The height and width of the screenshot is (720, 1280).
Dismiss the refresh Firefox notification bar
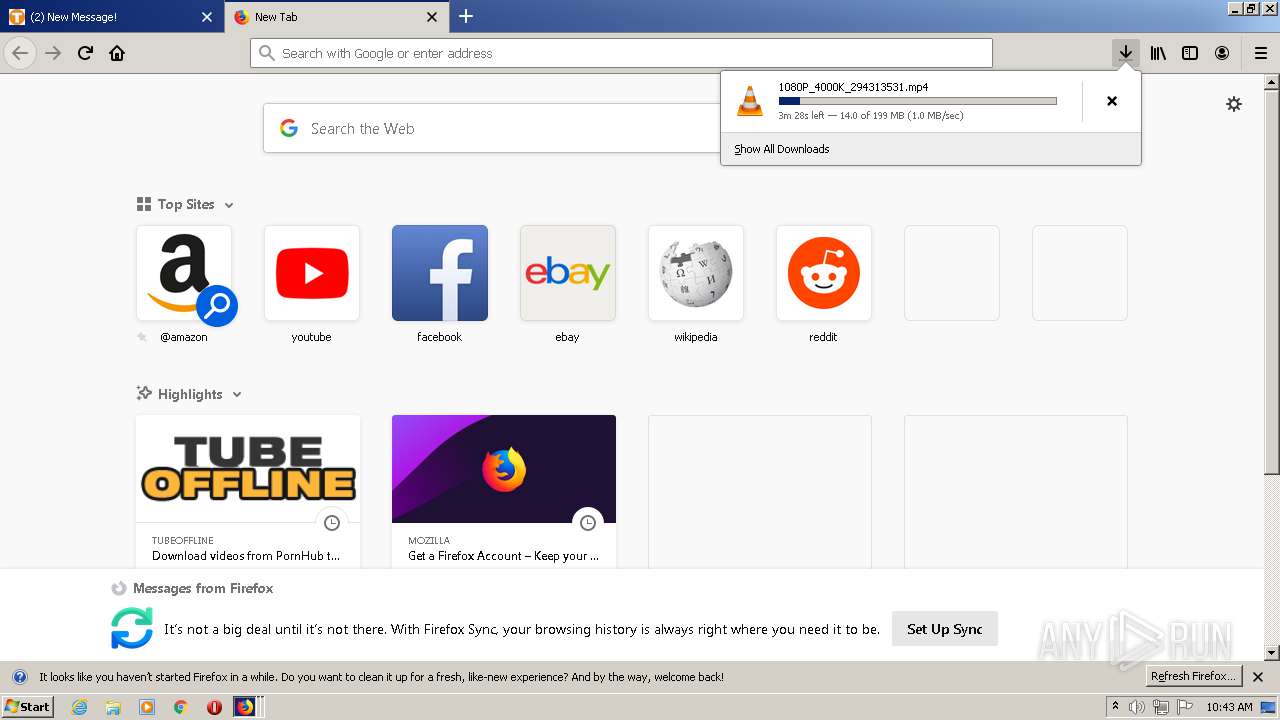point(1258,677)
